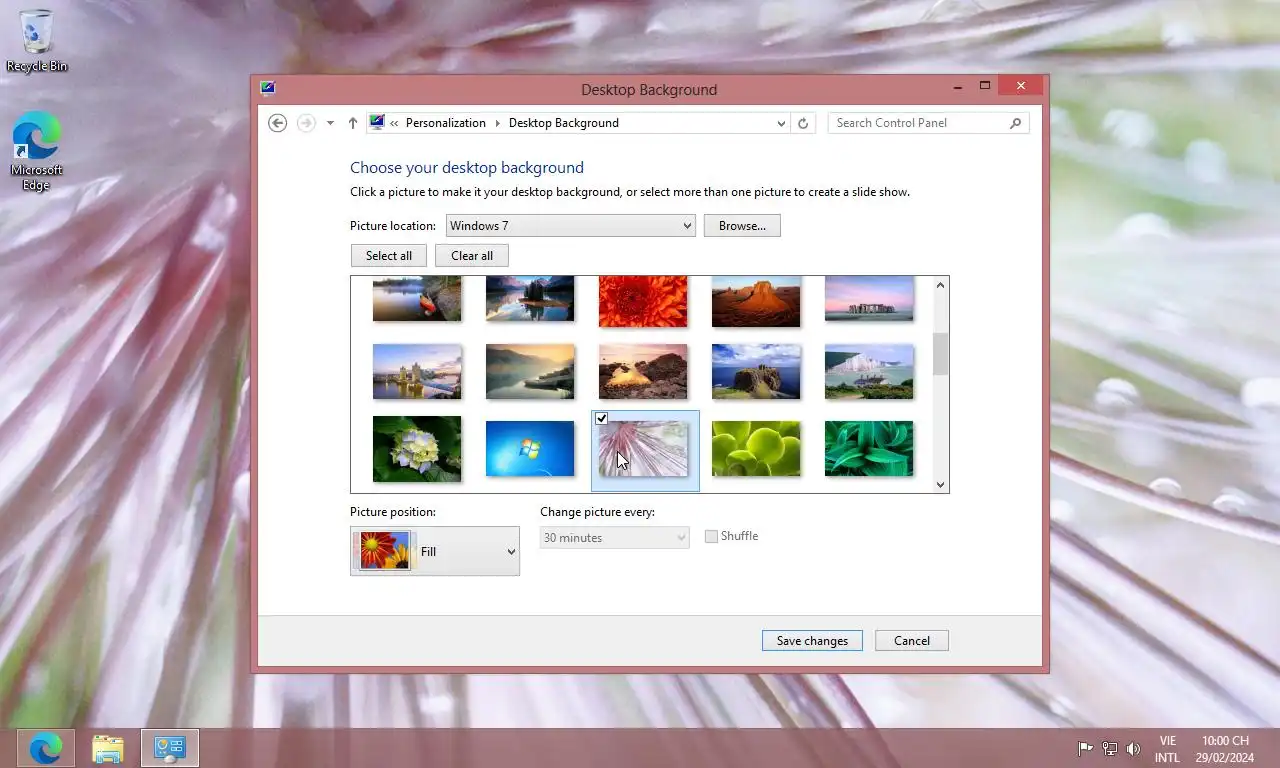Select the misty golden lake boats wallpaper
This screenshot has height=768, width=1280.
pyautogui.click(x=530, y=371)
